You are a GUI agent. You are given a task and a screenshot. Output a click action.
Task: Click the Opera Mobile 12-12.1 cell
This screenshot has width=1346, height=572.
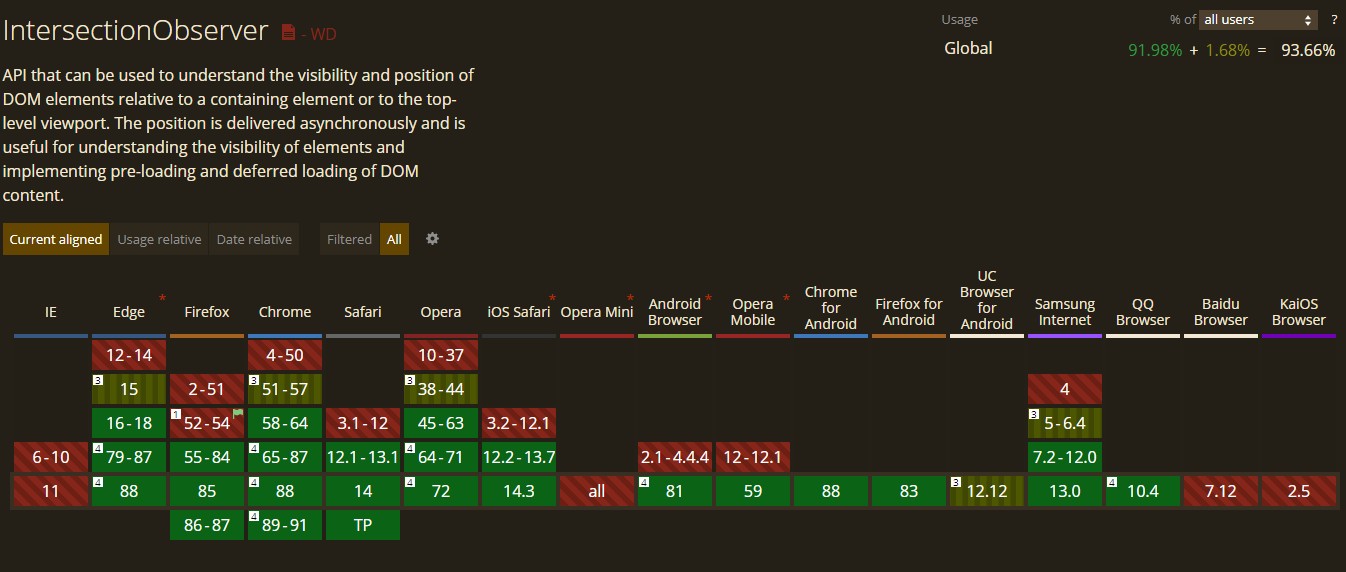point(753,457)
